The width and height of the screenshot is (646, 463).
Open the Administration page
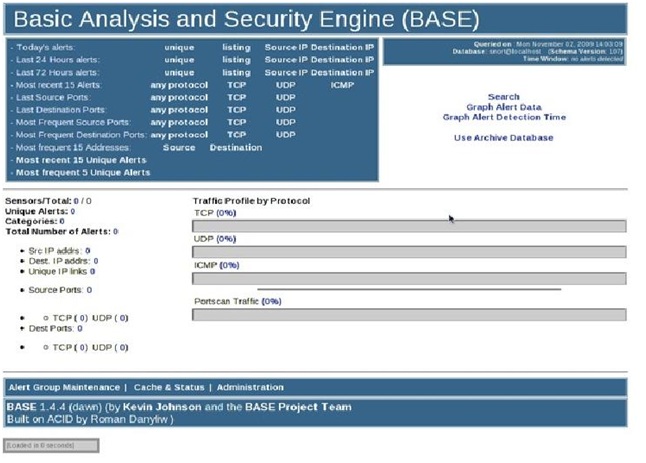(x=250, y=387)
